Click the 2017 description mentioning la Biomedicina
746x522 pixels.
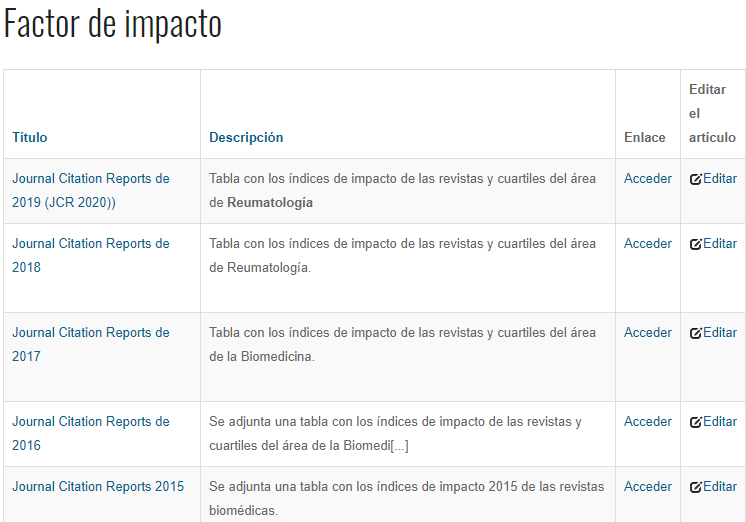(x=402, y=345)
